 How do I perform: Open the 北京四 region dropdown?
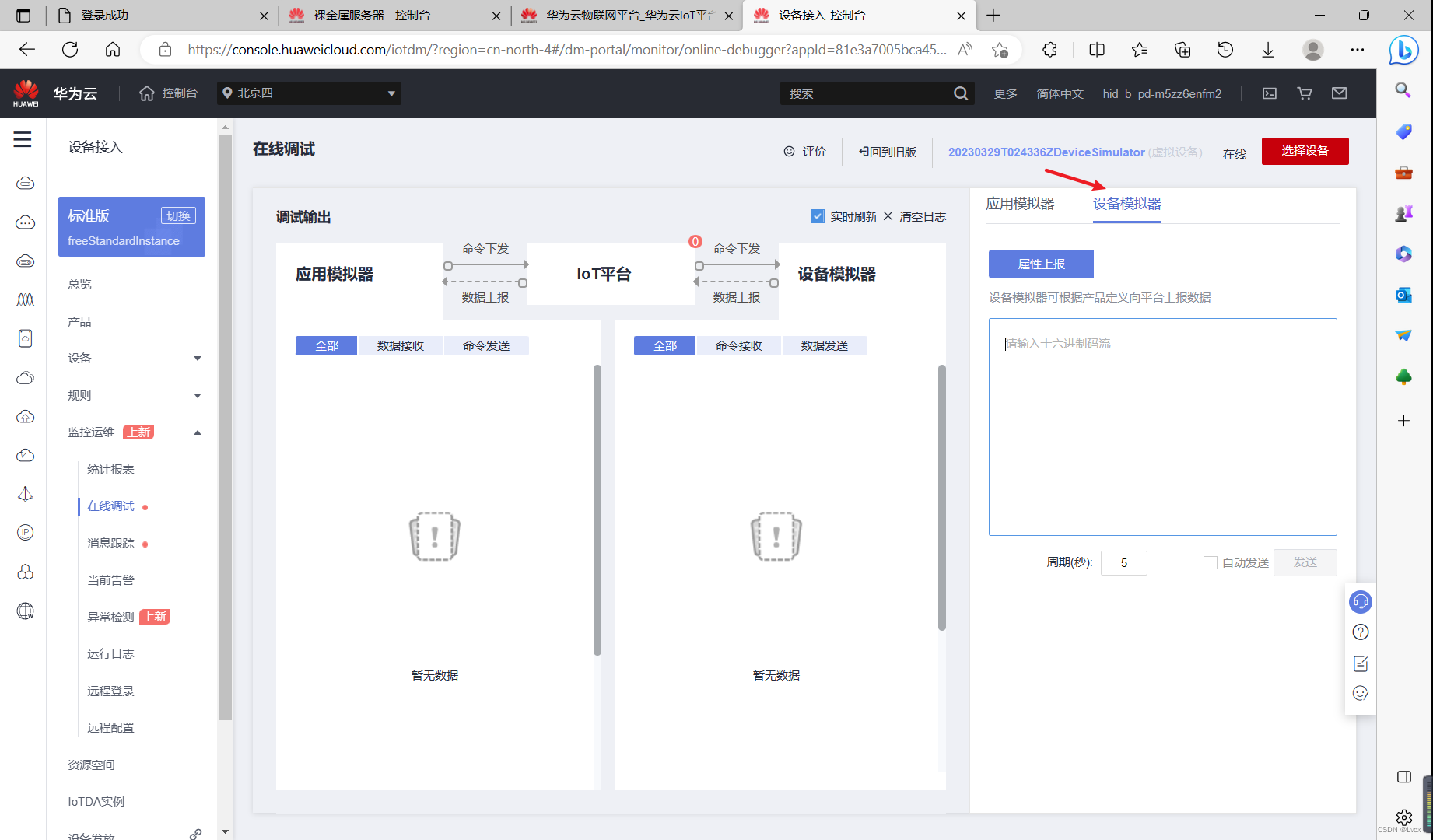pyautogui.click(x=309, y=93)
